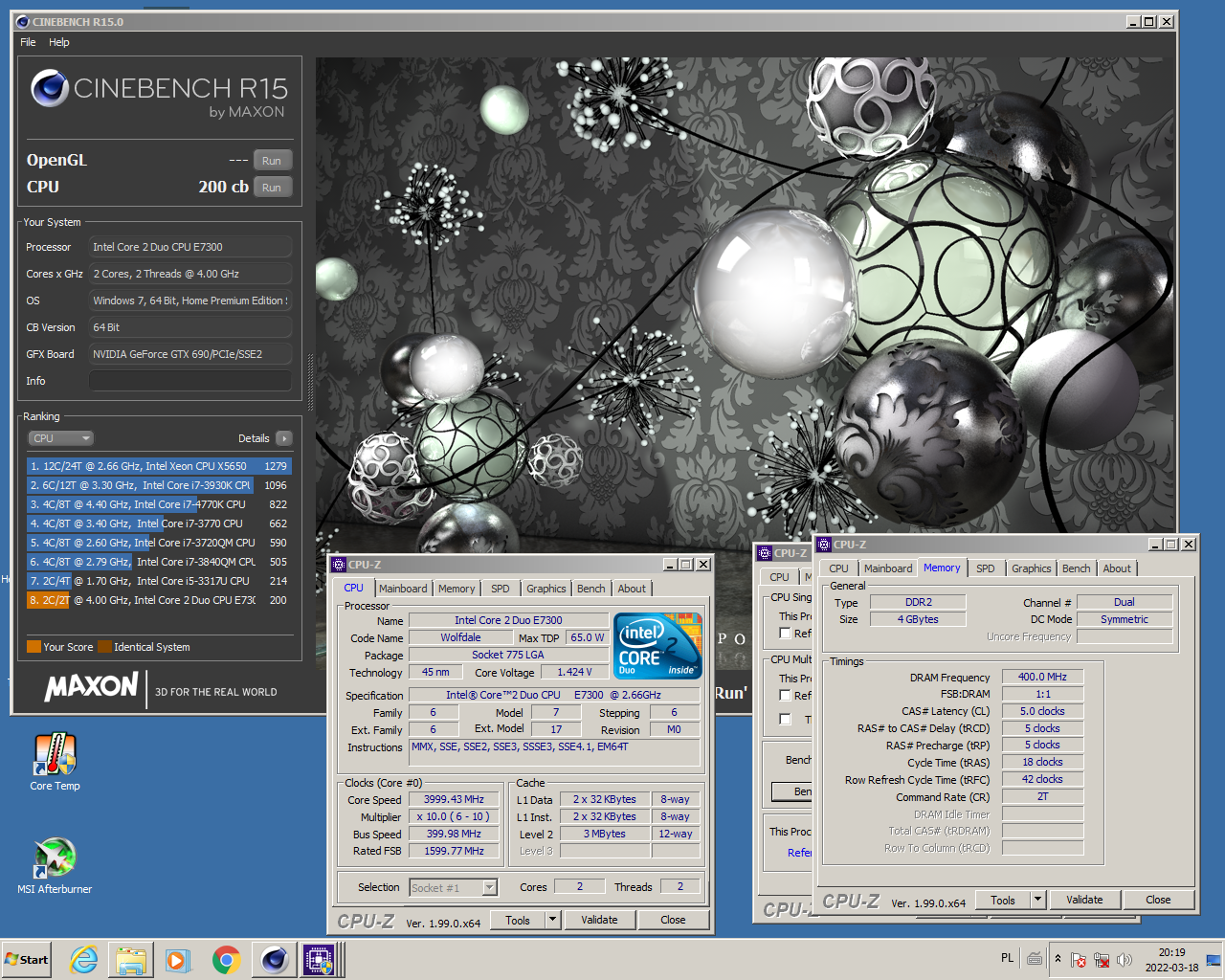Open the Help menu in Cinebench
This screenshot has width=1225, height=980.
click(59, 42)
